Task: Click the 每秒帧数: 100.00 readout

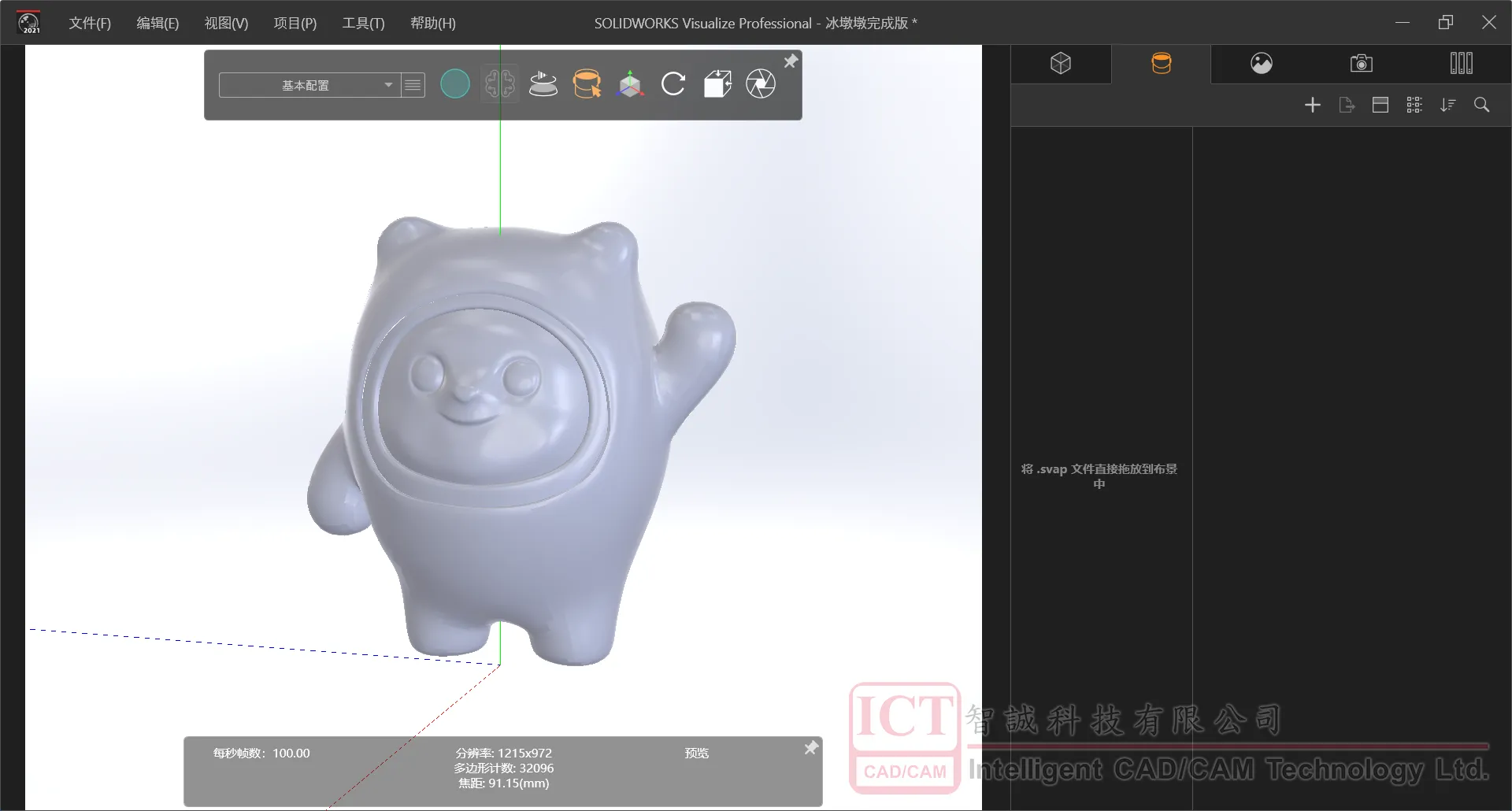Action: click(x=261, y=753)
